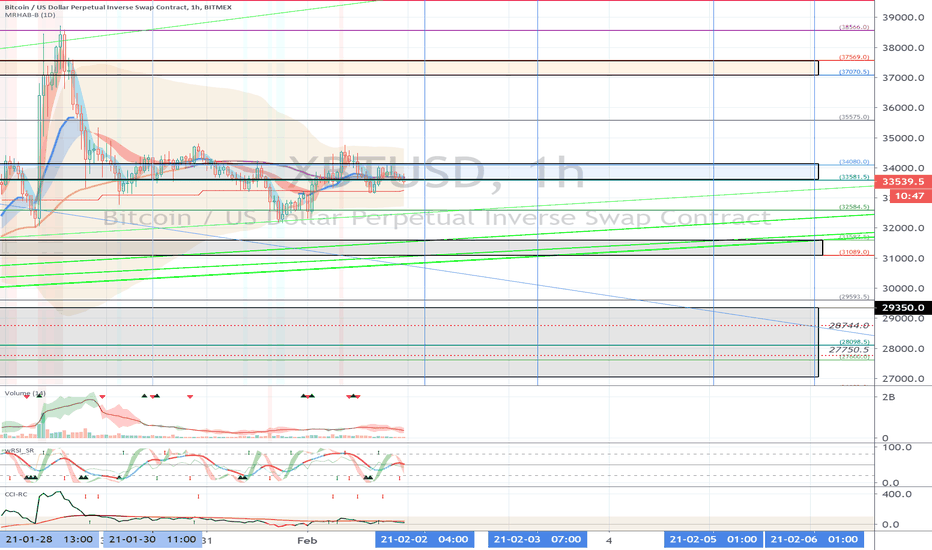Screen dimensions: 932x550
Task: Click the 2B value on volume axis
Action: click(889, 397)
